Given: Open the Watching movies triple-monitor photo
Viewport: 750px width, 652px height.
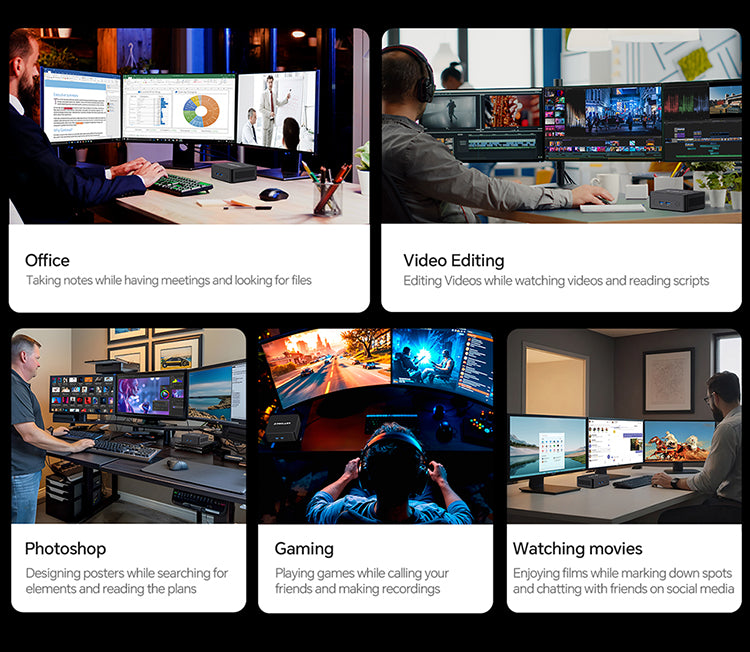Looking at the screenshot, I should pos(623,425).
